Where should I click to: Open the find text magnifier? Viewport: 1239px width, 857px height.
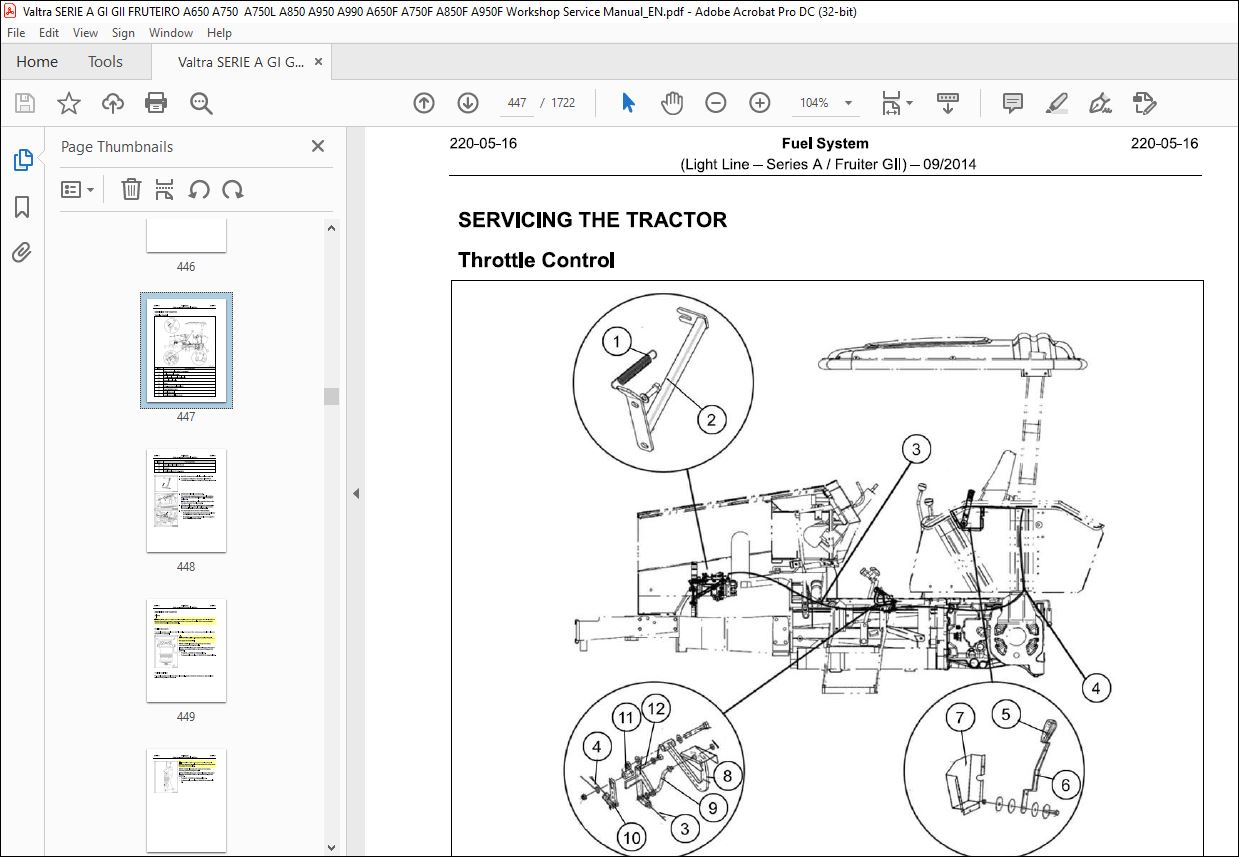(201, 103)
